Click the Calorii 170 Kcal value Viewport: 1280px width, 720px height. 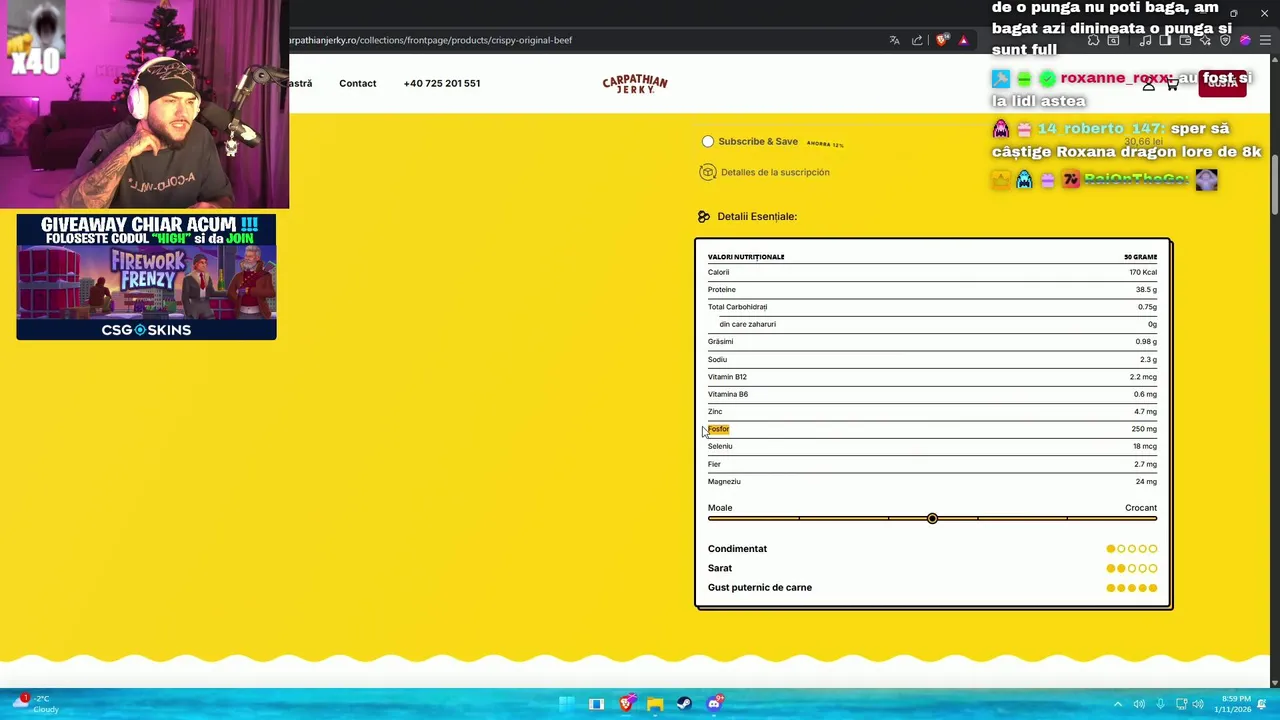[1143, 272]
